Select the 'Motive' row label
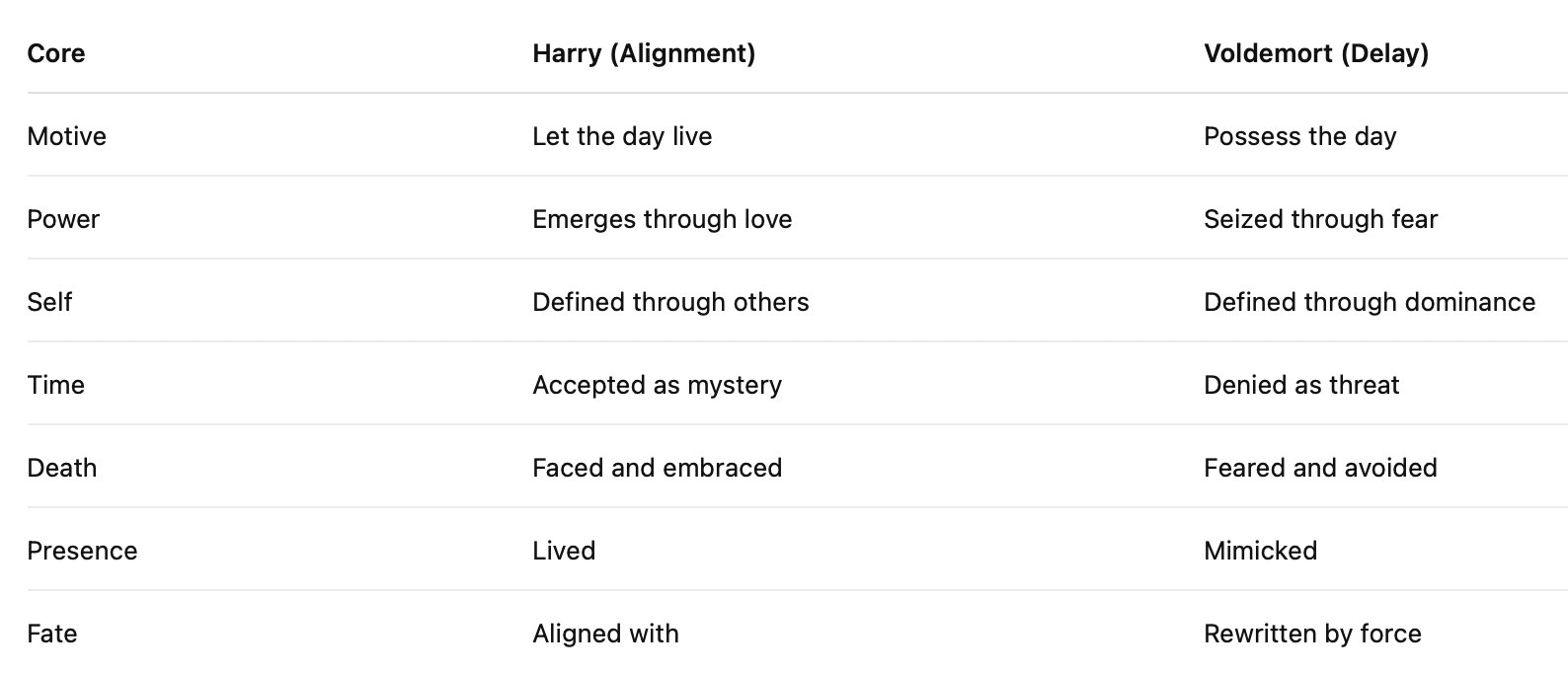 (66, 136)
